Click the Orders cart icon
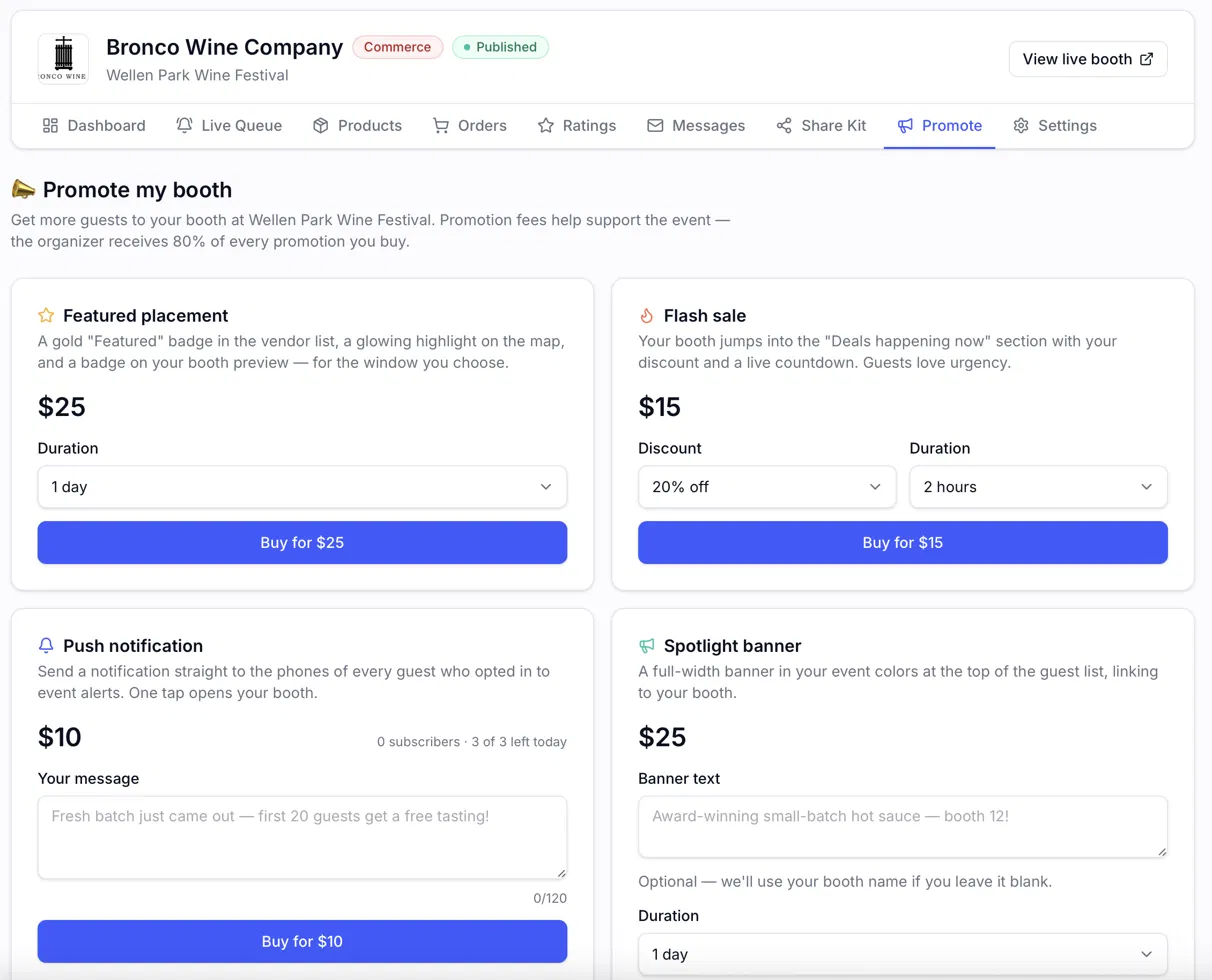The image size is (1212, 980). coord(441,126)
